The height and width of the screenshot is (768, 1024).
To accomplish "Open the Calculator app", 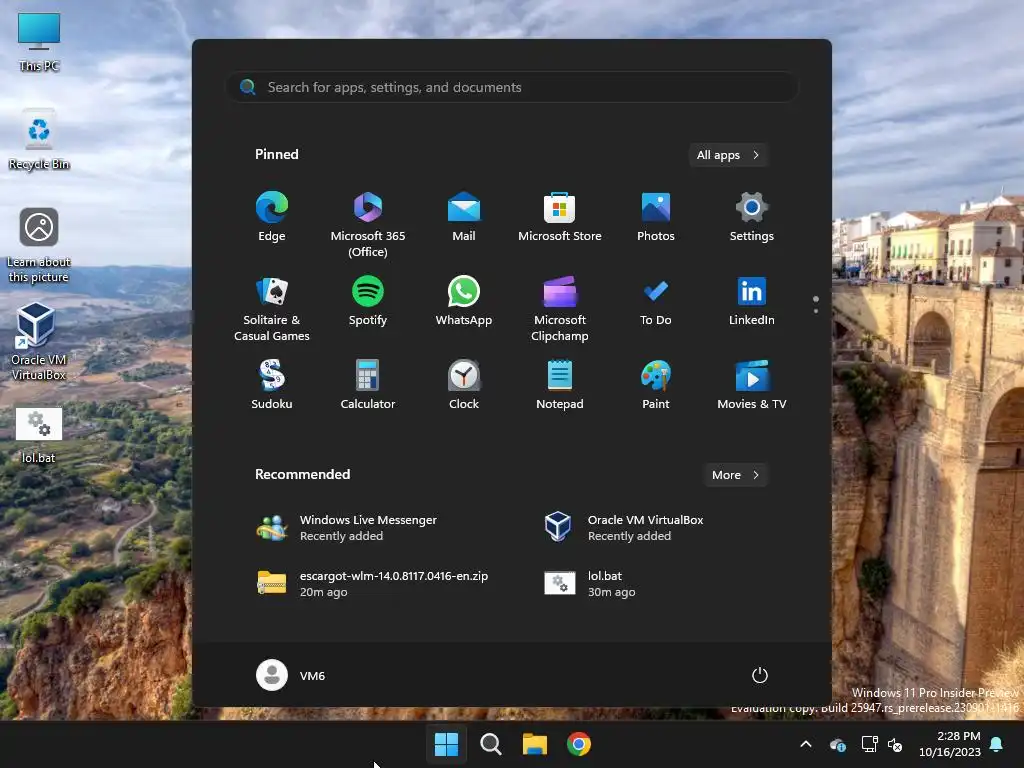I will (x=368, y=385).
